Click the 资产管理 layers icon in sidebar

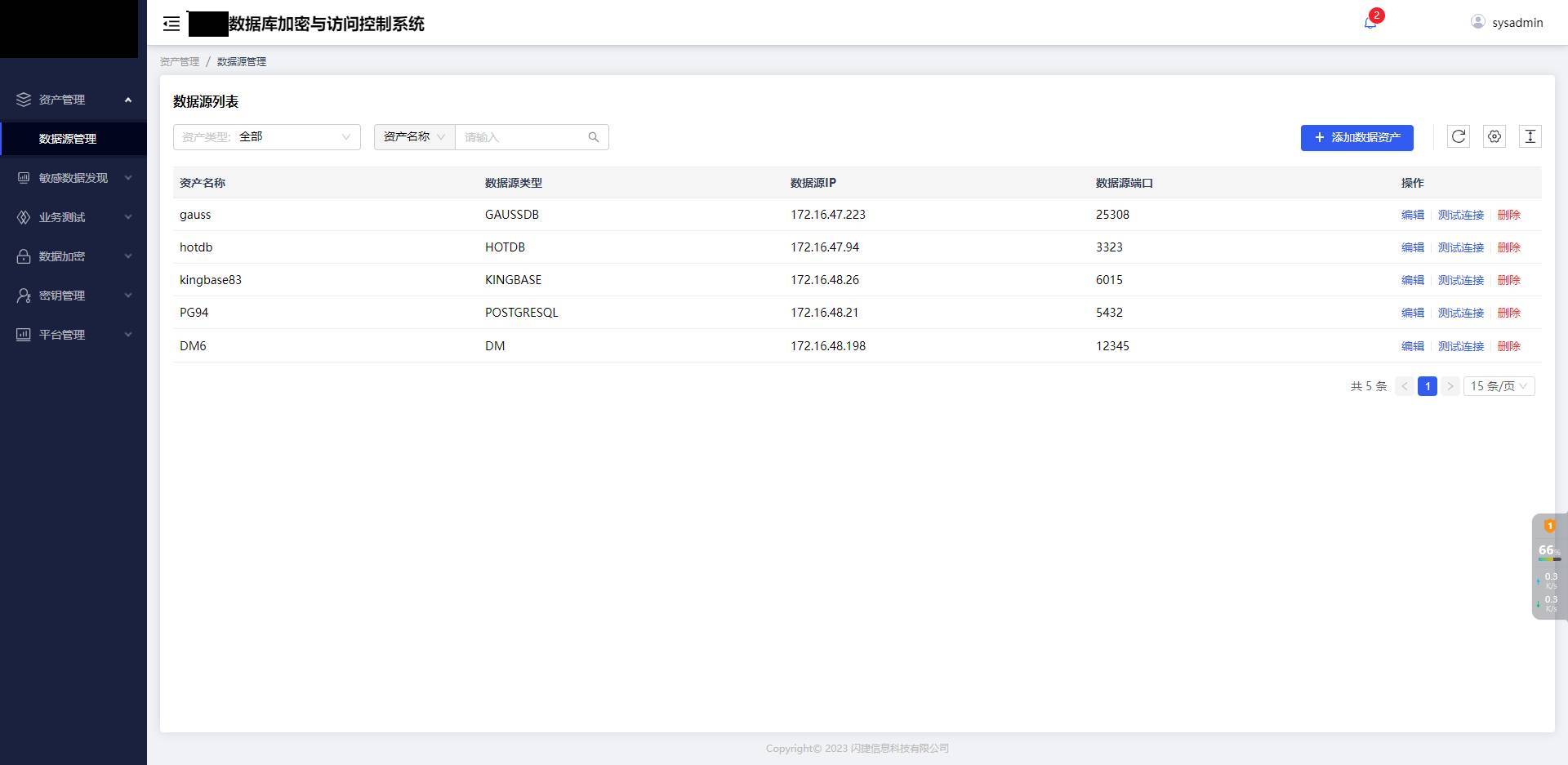click(x=24, y=100)
